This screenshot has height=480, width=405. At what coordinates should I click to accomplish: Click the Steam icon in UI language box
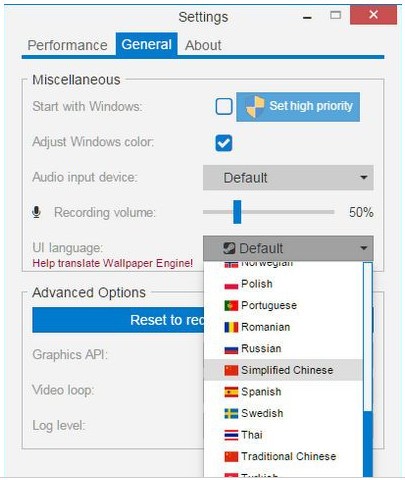tap(229, 248)
